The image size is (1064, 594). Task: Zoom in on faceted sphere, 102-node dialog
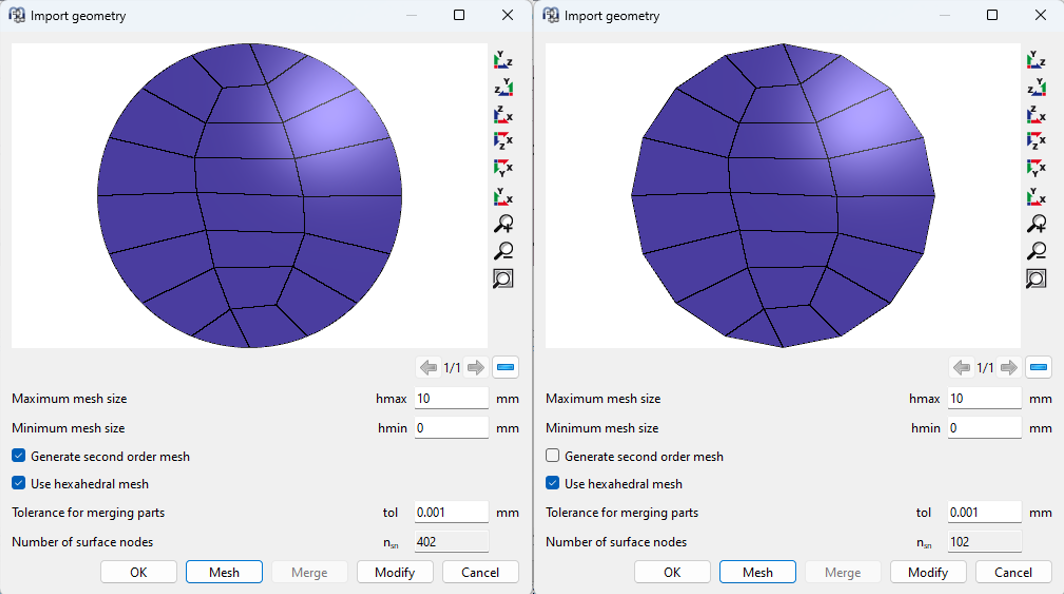pos(1036,223)
